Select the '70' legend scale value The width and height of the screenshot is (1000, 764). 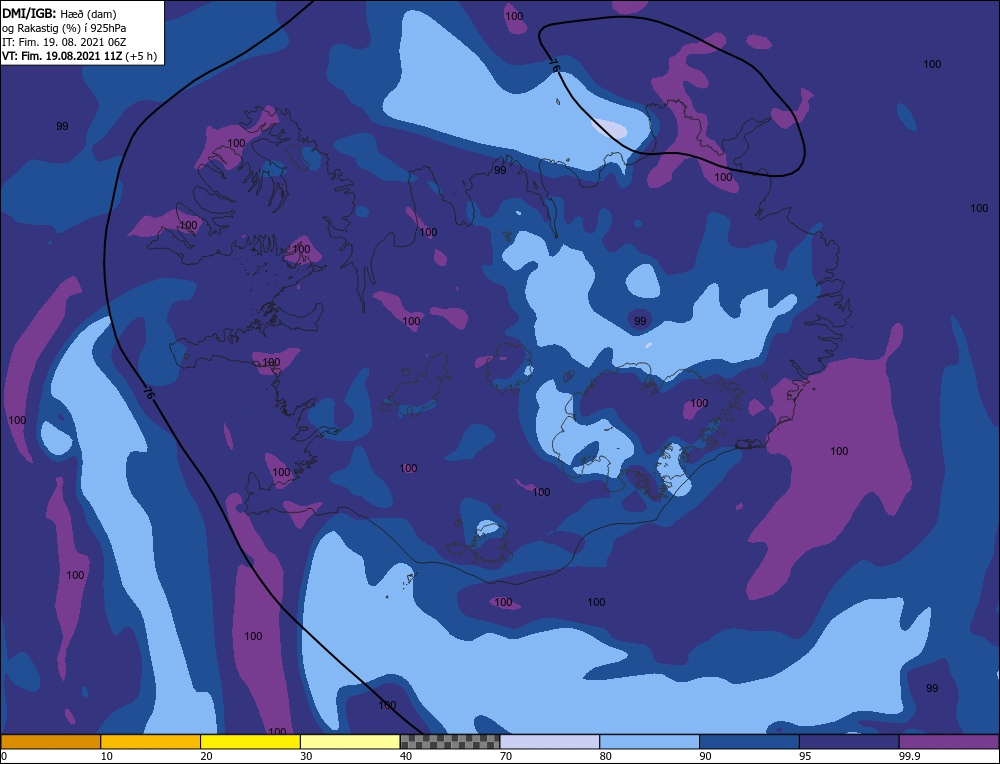[x=506, y=756]
